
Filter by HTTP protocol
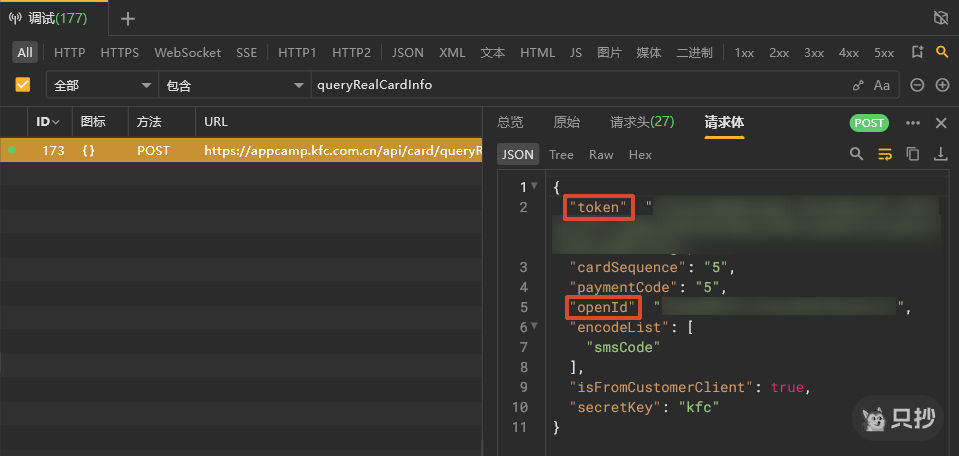click(70, 53)
